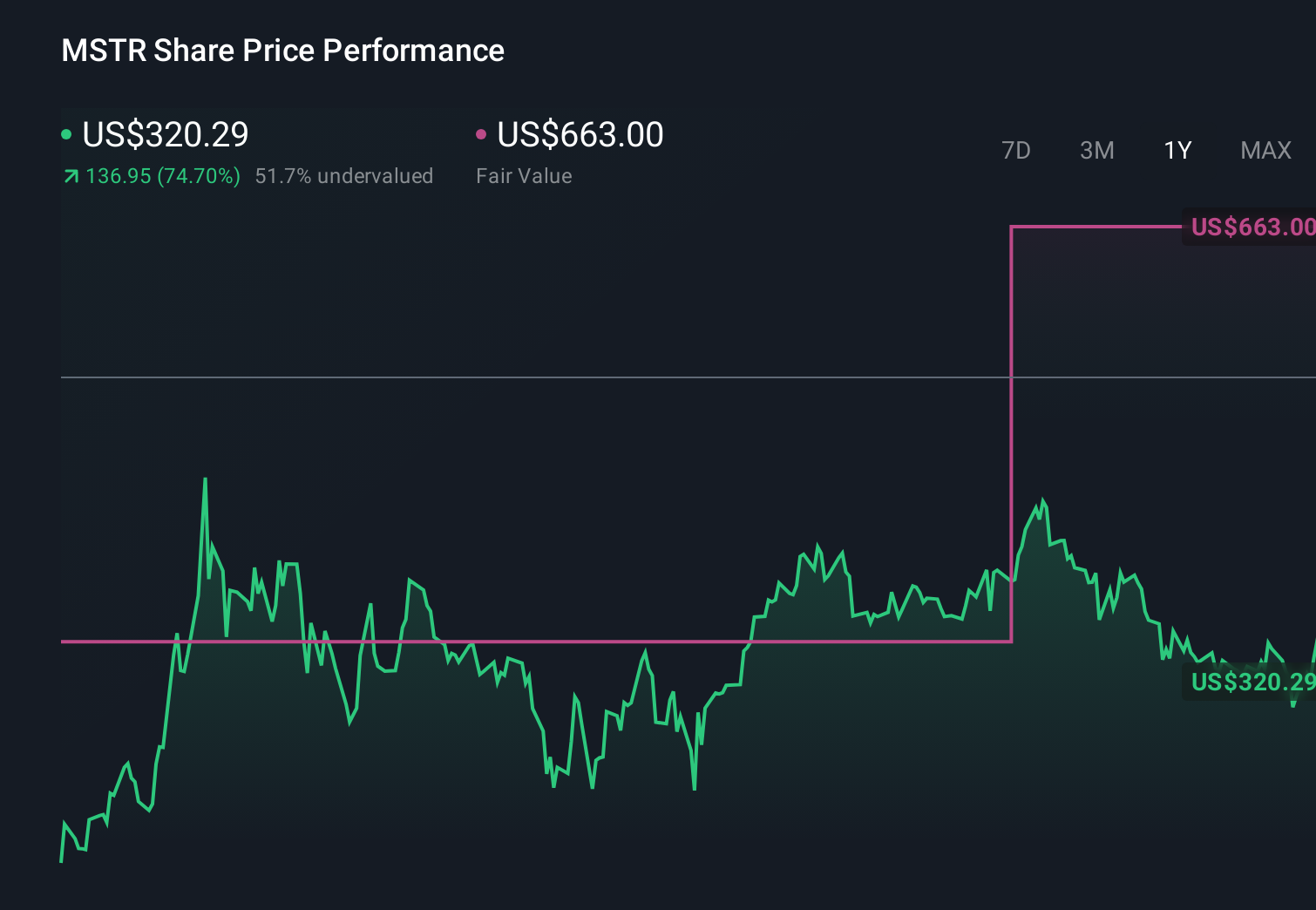Image resolution: width=1316 pixels, height=910 pixels.
Task: Click the Fair Value caption
Action: [x=524, y=176]
